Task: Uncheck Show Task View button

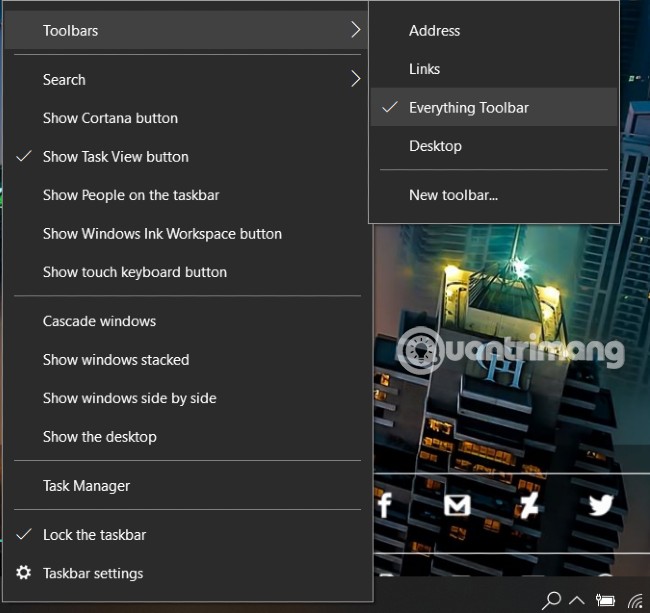Action: point(115,157)
